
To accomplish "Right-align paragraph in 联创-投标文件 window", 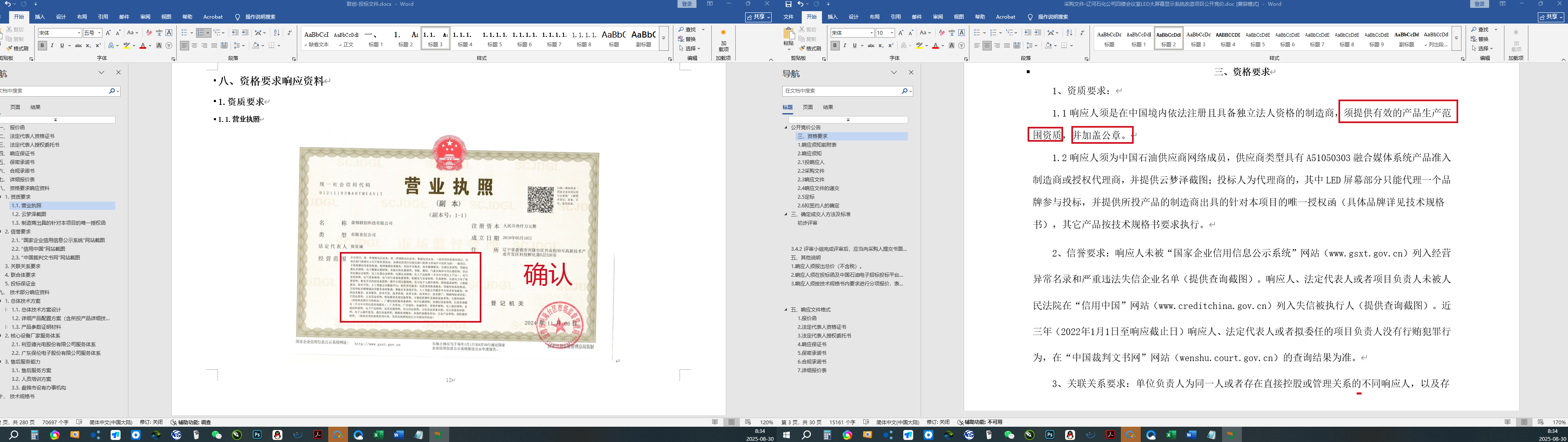I will 204,46.
